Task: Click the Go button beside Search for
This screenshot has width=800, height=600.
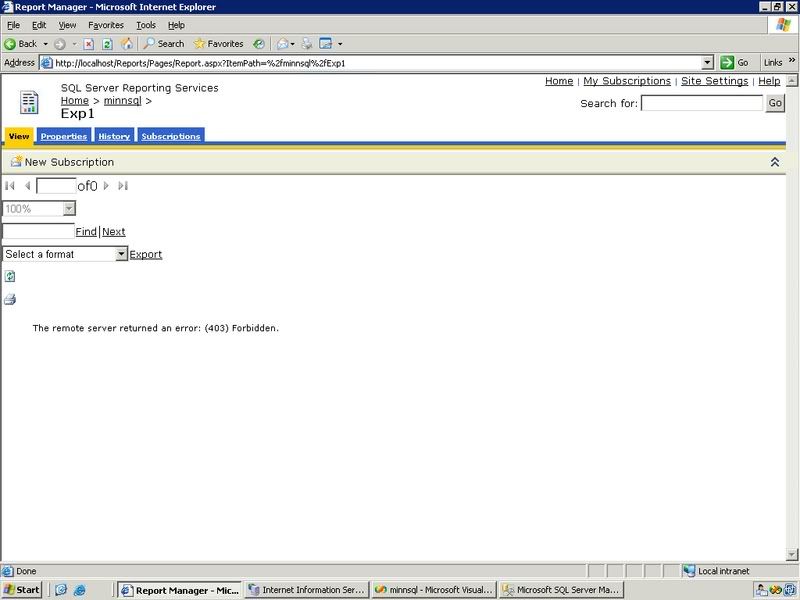Action: [x=774, y=103]
